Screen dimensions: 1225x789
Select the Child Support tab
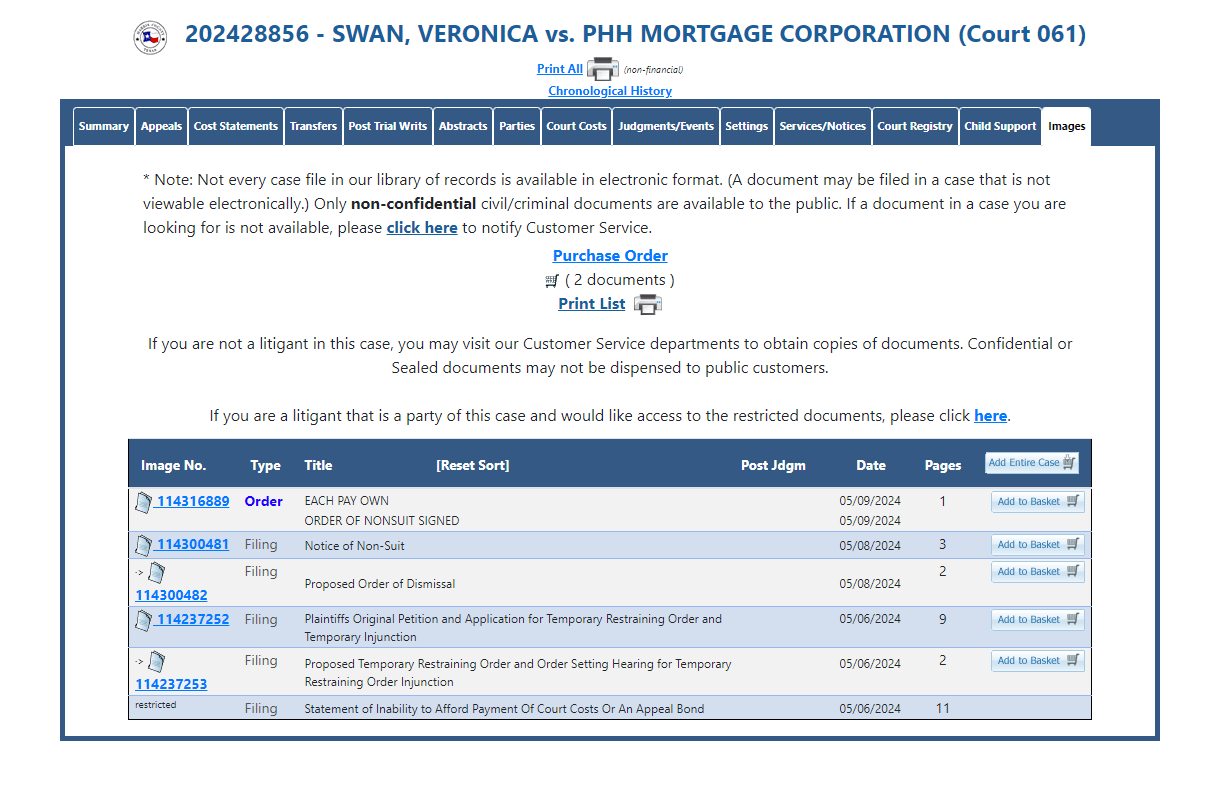[x=1000, y=126]
